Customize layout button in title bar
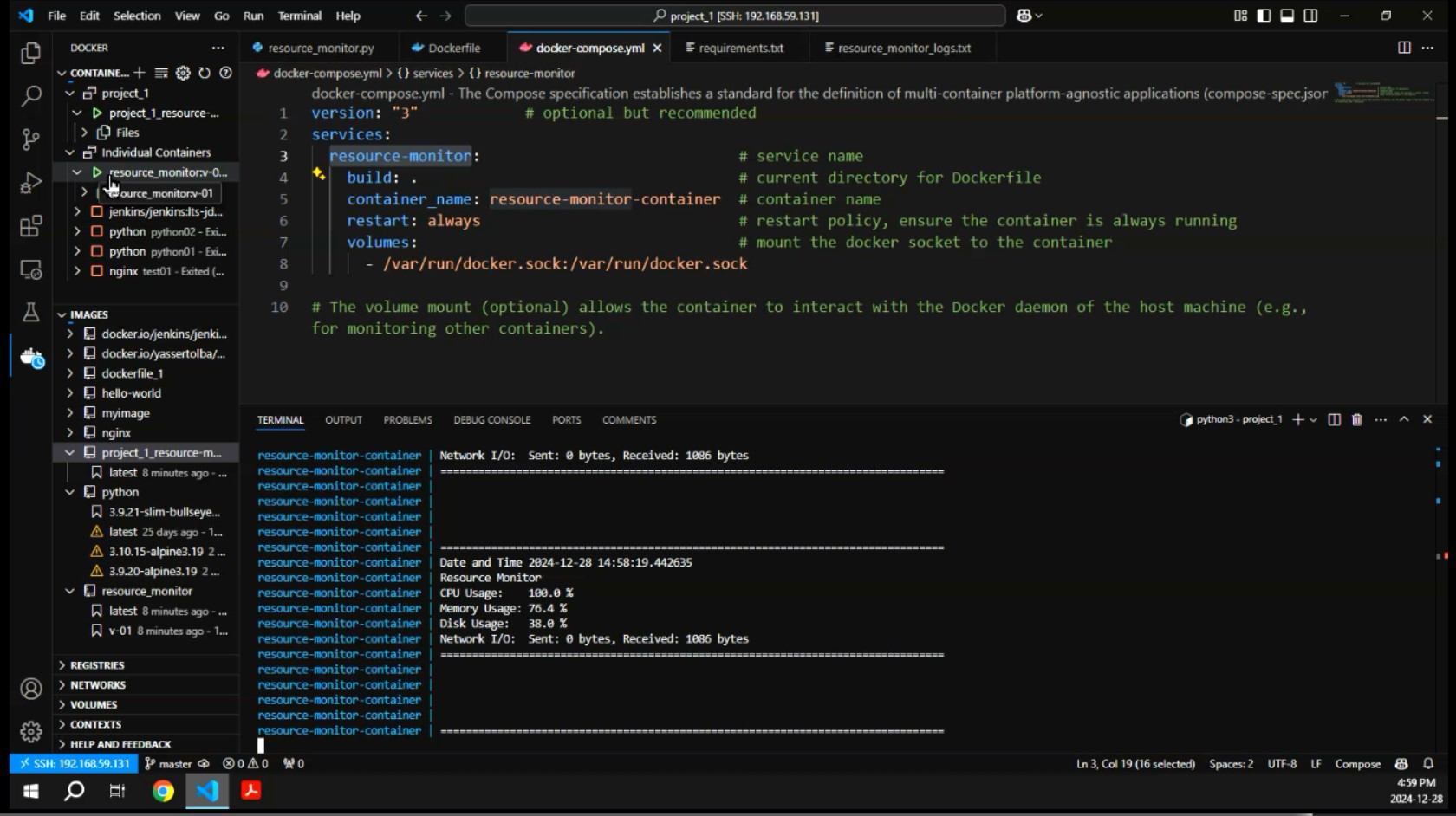The width and height of the screenshot is (1456, 816). click(x=1240, y=16)
